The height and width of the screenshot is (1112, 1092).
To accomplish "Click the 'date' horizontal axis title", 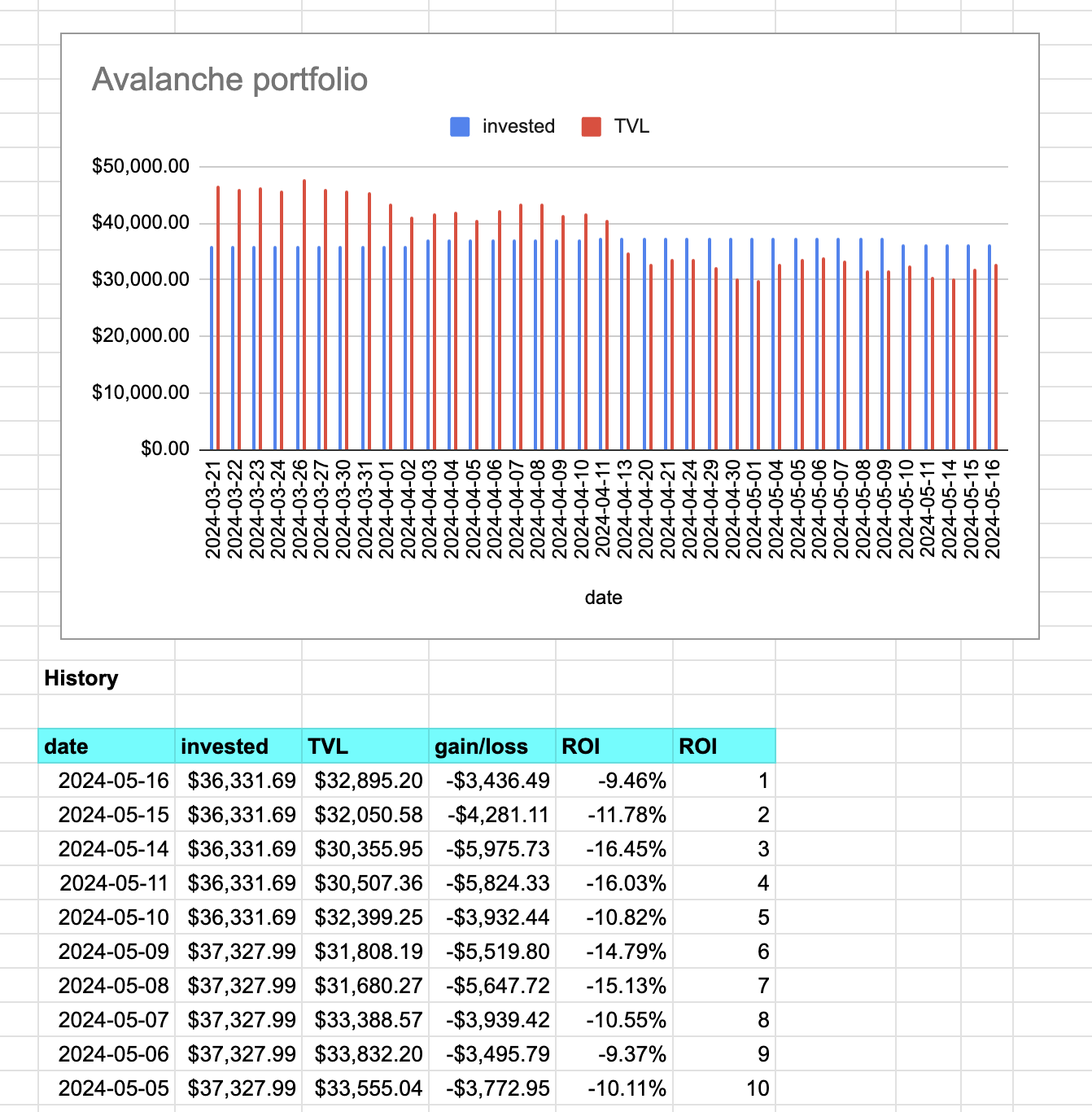I will click(603, 598).
